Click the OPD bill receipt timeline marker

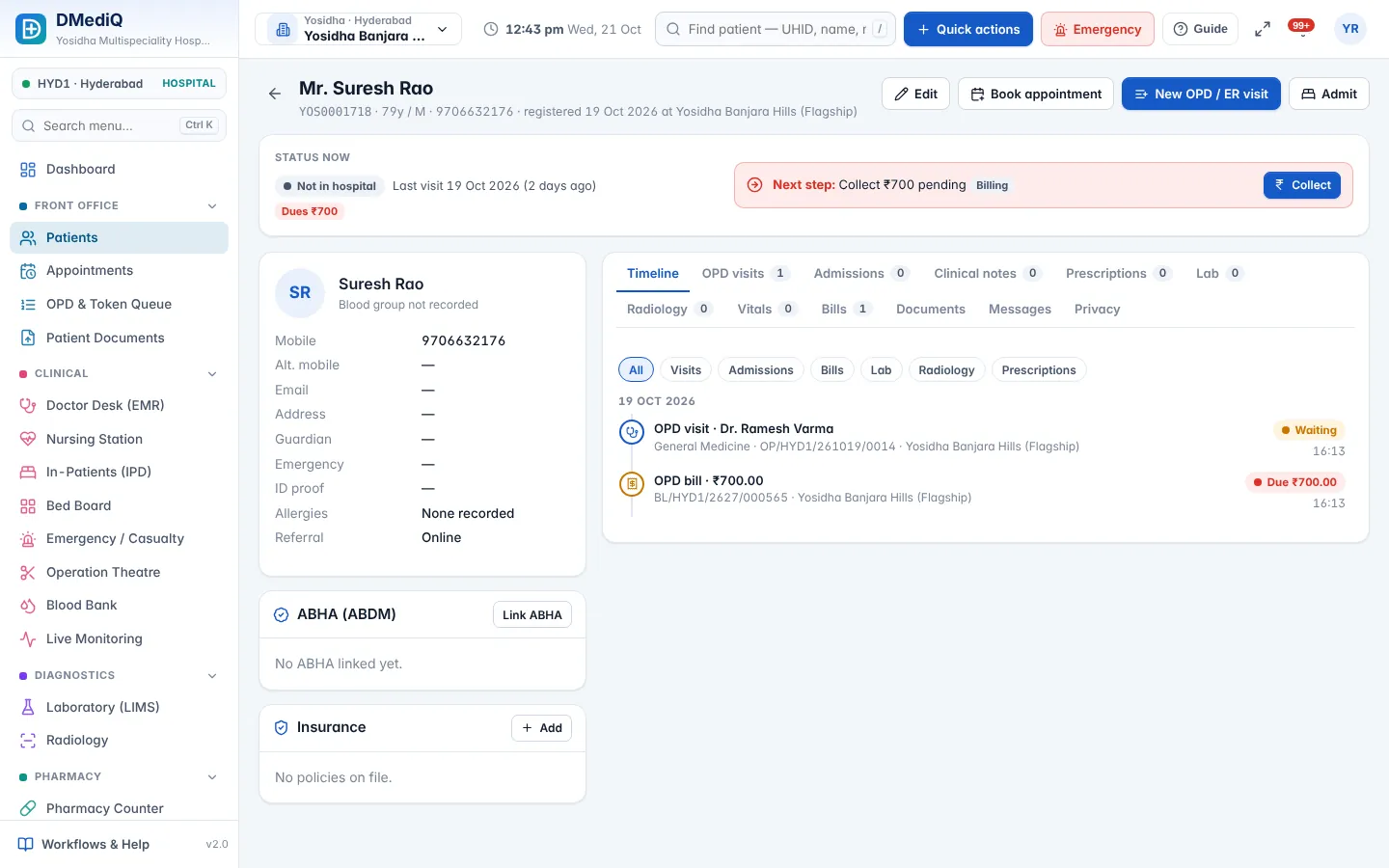[x=632, y=484]
